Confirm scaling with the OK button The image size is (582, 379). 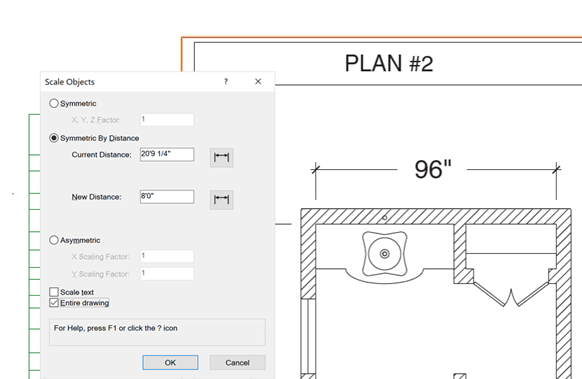click(170, 362)
